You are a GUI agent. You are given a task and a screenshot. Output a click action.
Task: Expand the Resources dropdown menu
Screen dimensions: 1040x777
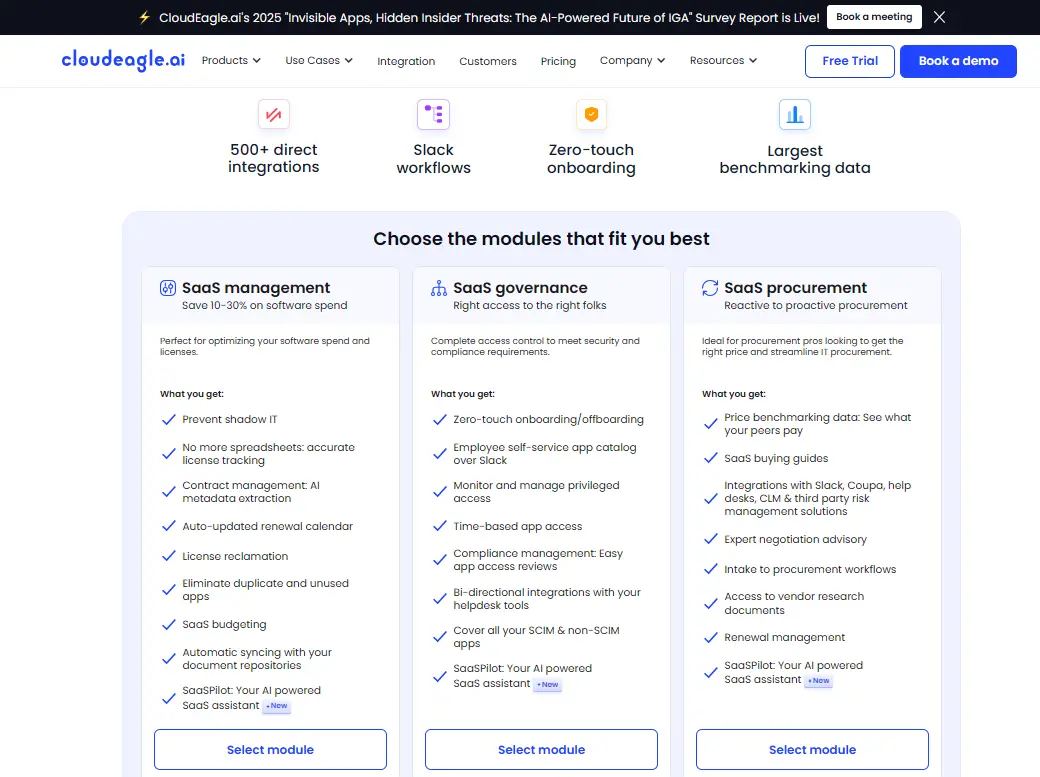723,61
